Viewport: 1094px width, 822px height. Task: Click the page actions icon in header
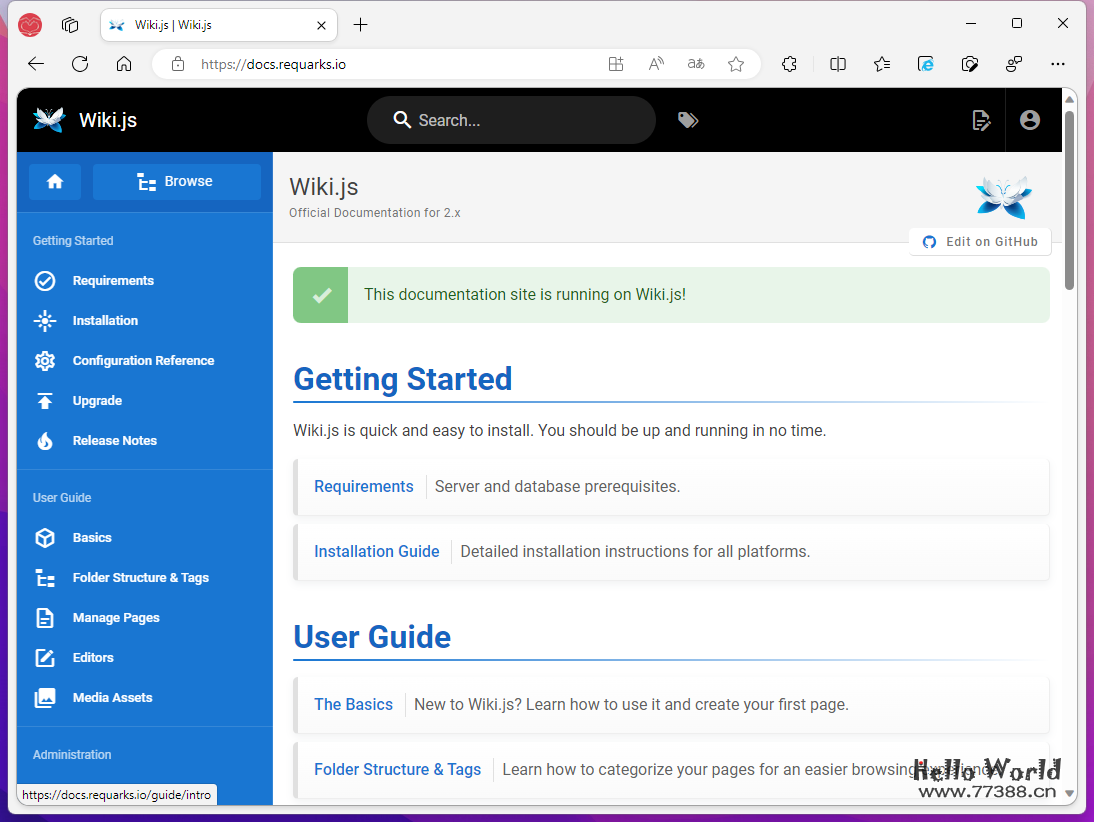click(981, 120)
